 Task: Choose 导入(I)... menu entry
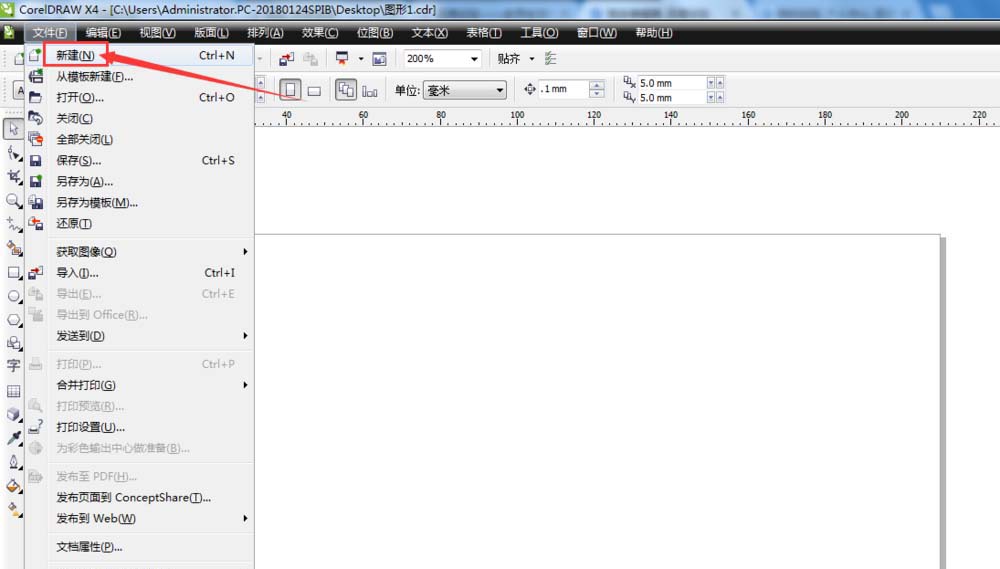tap(139, 273)
